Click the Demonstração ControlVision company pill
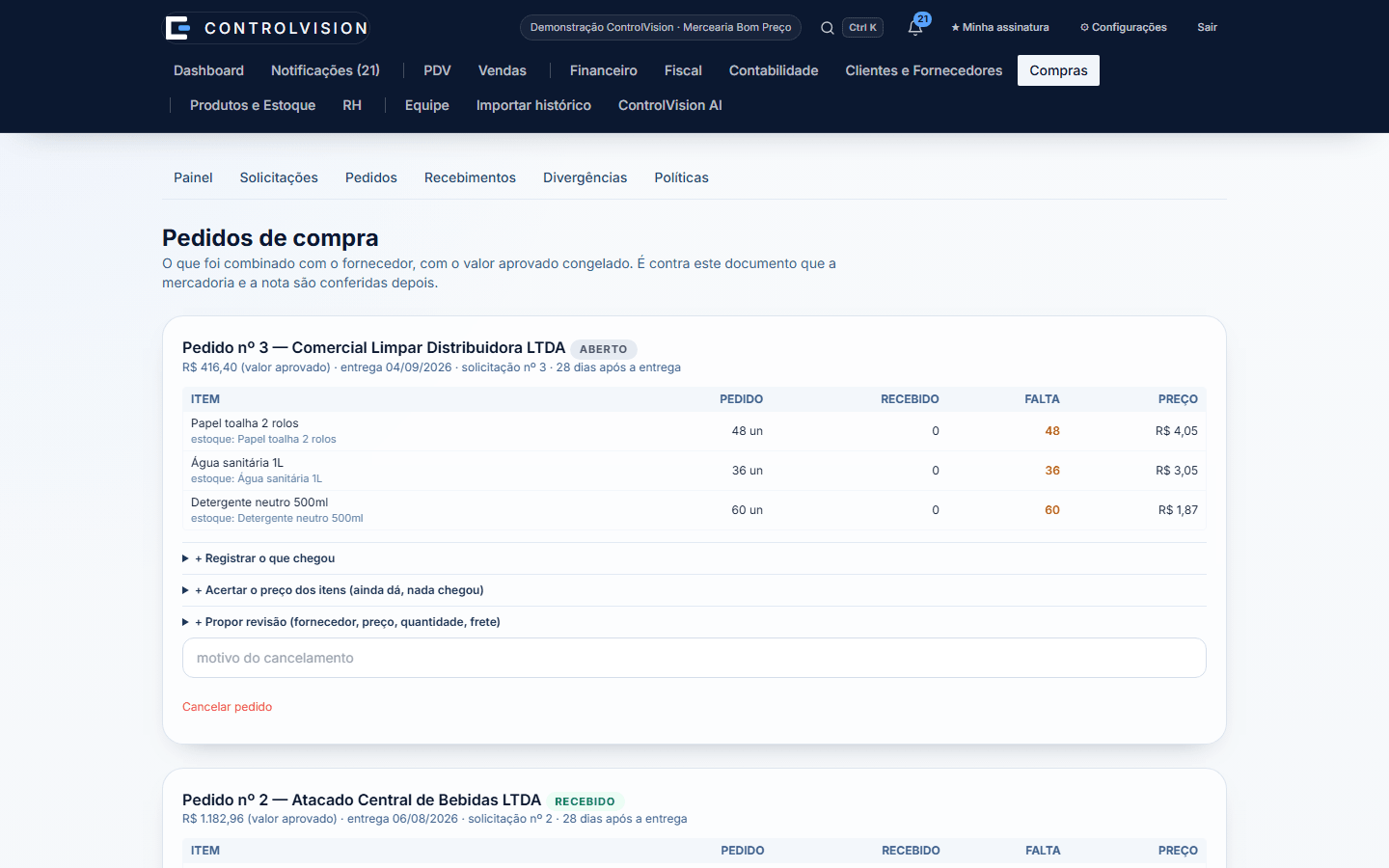1389x868 pixels. point(661,27)
